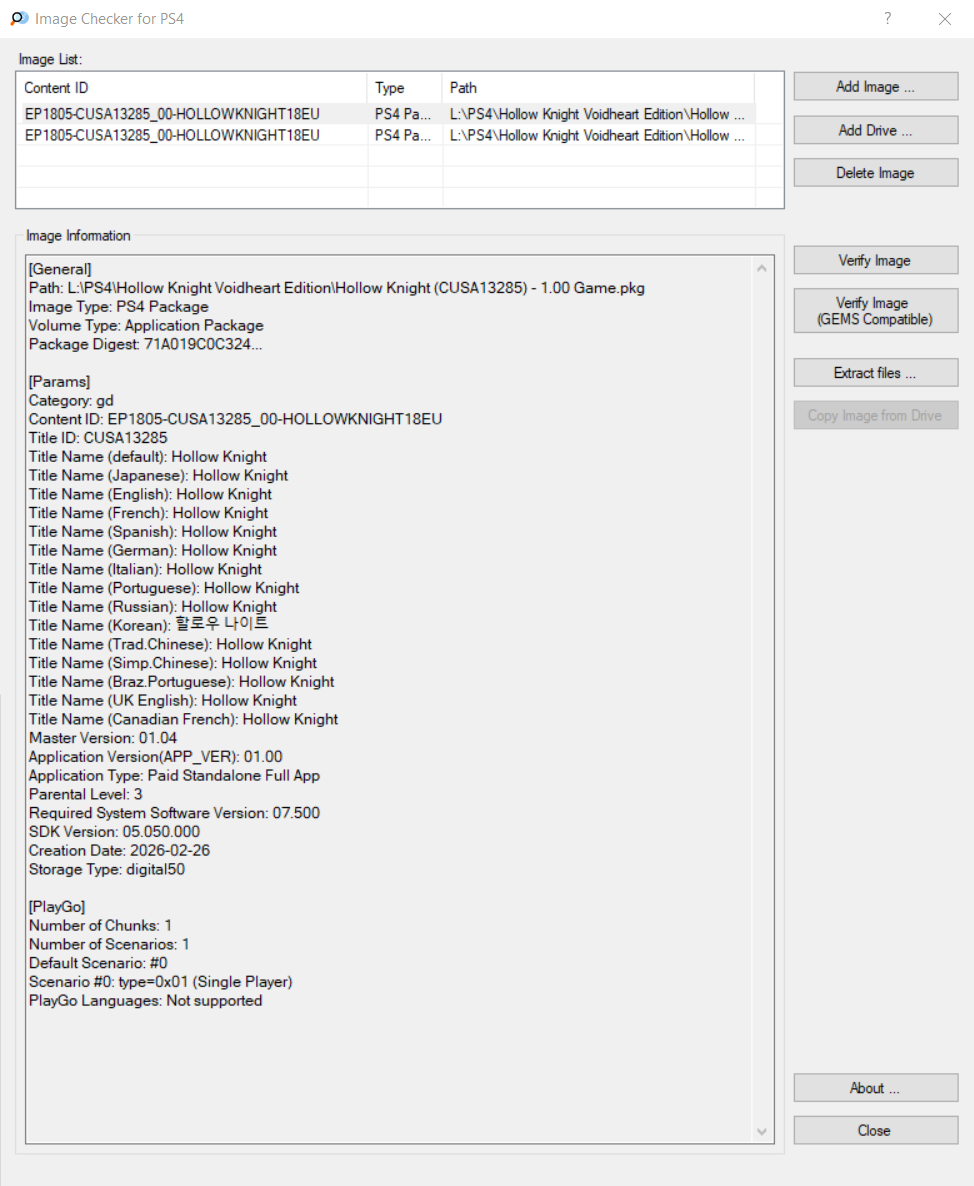The height and width of the screenshot is (1186, 974).
Task: Sort by the Content ID column header
Action: [193, 88]
